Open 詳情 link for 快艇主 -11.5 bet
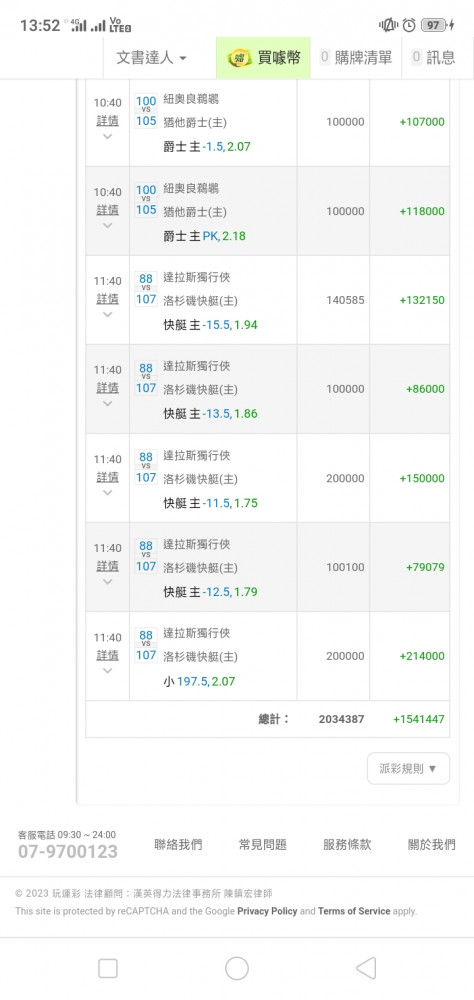The width and height of the screenshot is (474, 1000). coord(107,477)
